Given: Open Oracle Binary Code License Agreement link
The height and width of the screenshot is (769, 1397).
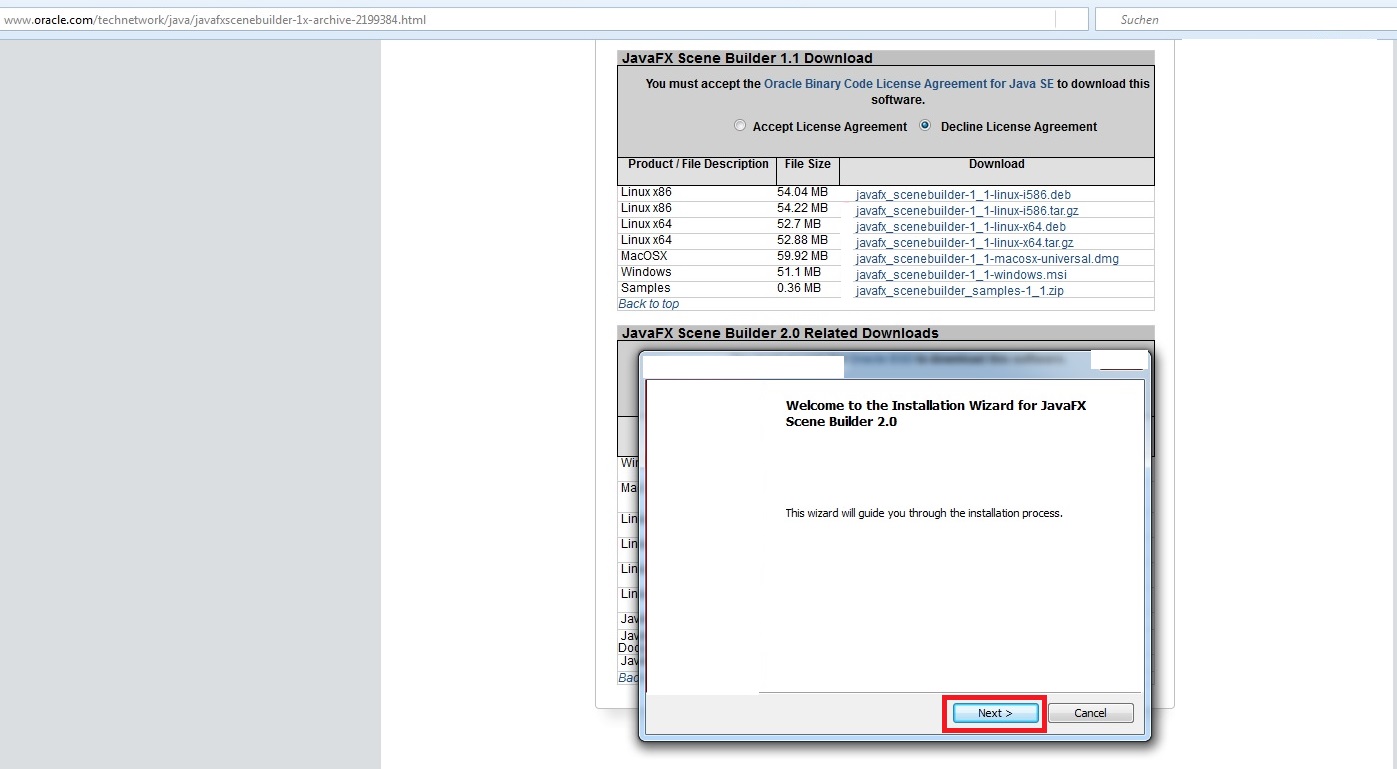Looking at the screenshot, I should (909, 84).
